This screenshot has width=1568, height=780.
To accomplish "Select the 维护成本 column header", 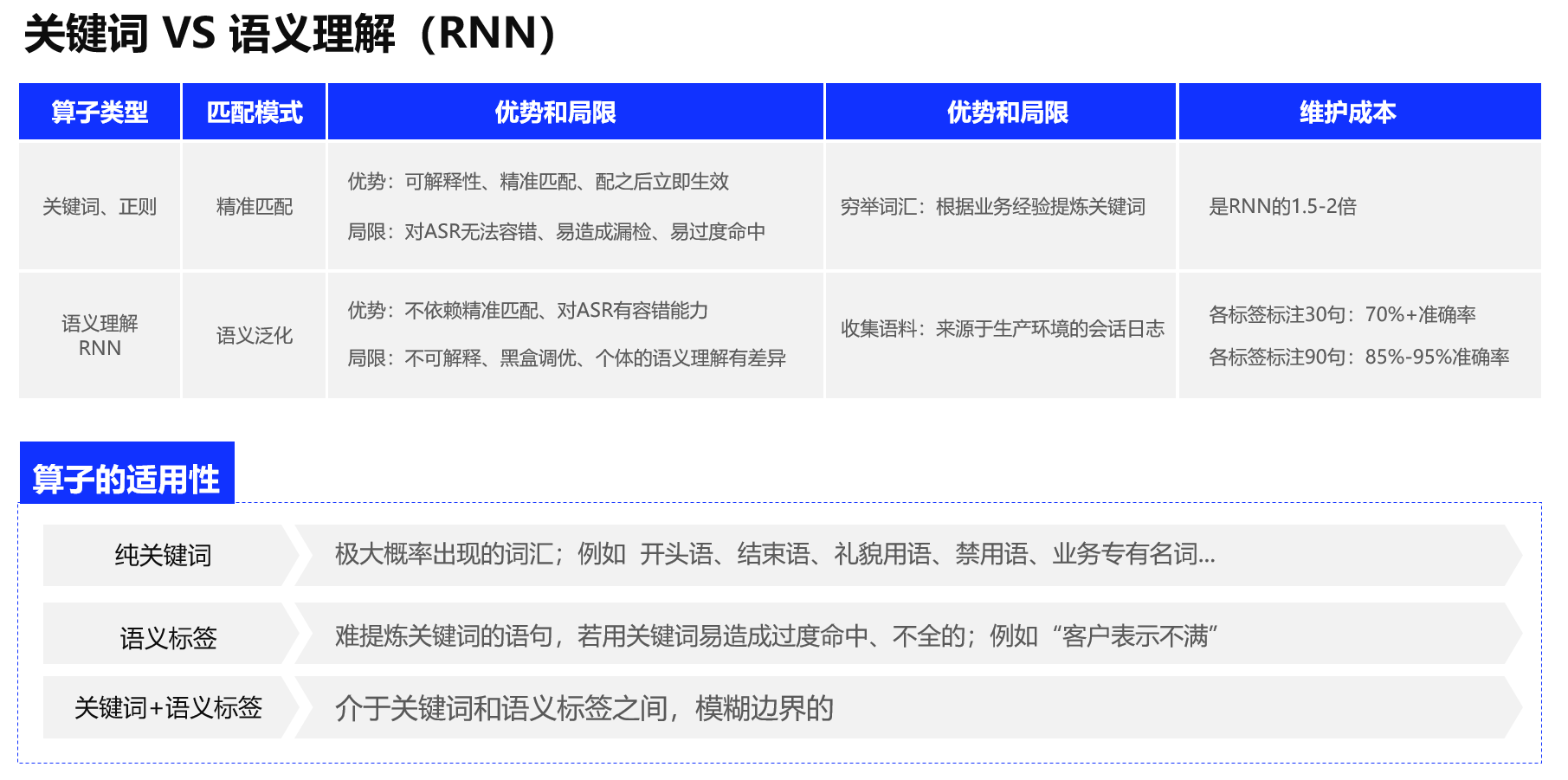I will 1359,112.
